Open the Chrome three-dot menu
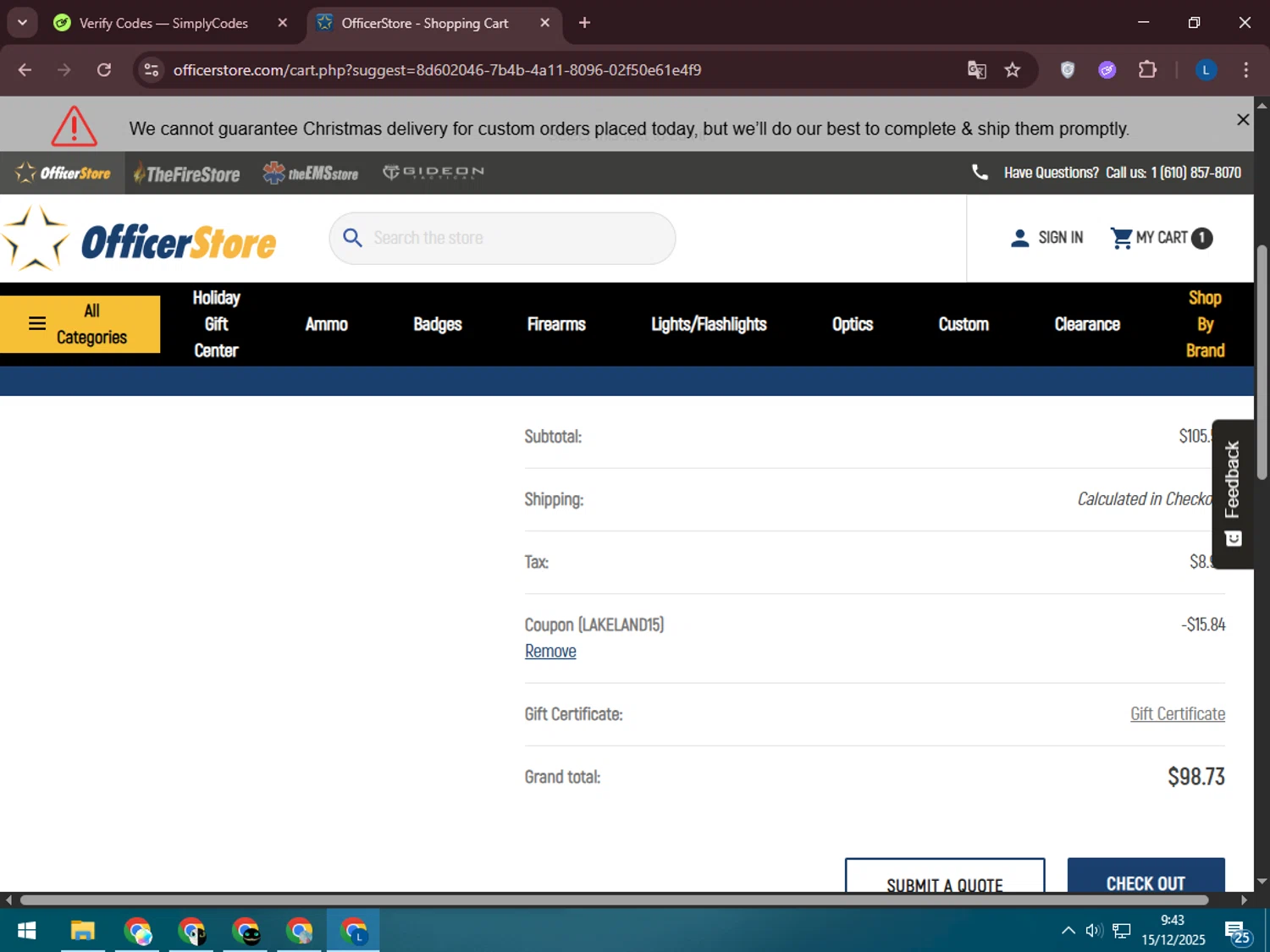 pyautogui.click(x=1245, y=70)
